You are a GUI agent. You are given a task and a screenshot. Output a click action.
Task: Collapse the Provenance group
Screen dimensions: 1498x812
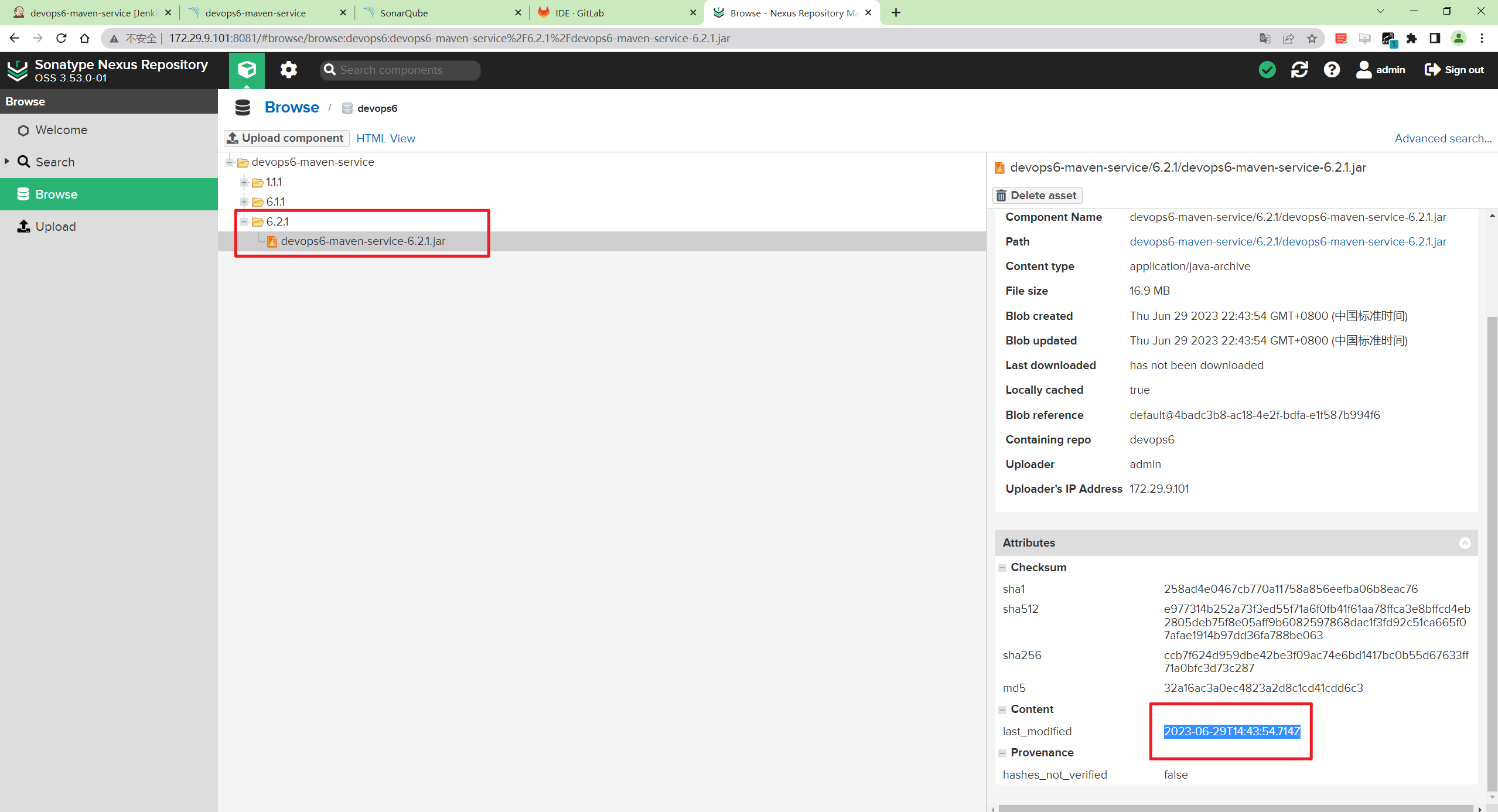(1002, 753)
